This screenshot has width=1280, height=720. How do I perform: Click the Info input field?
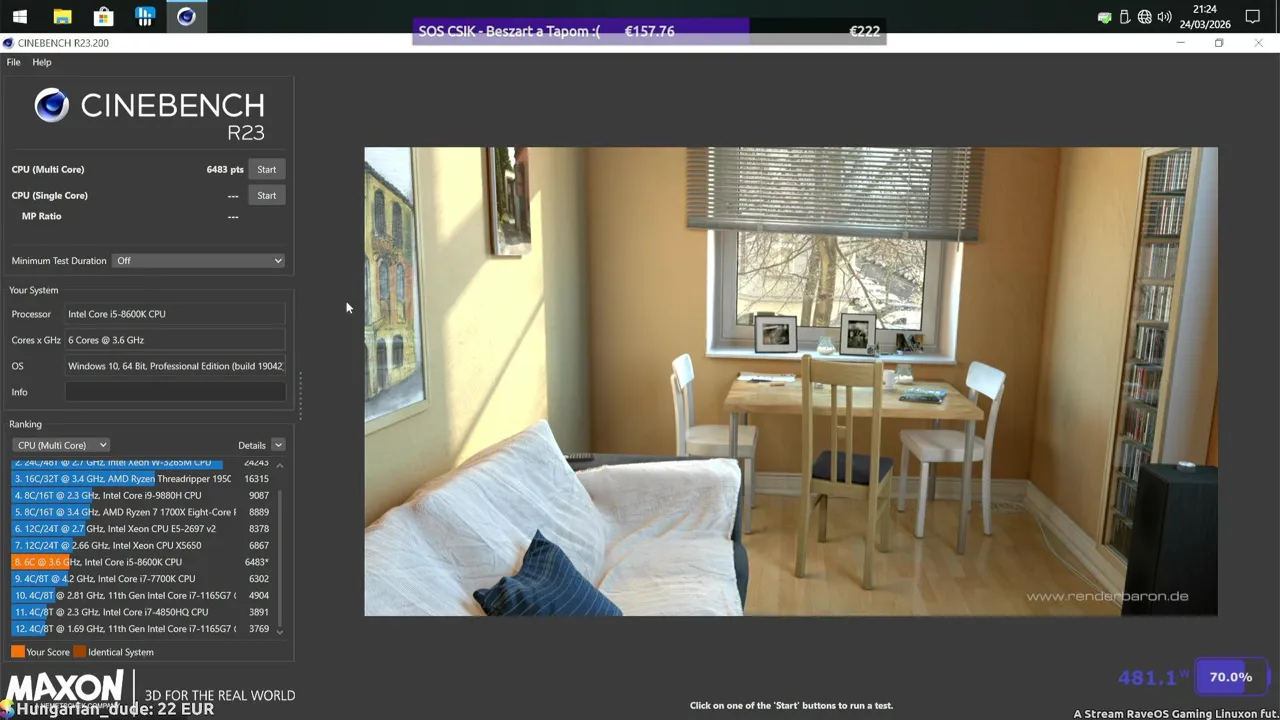click(175, 392)
